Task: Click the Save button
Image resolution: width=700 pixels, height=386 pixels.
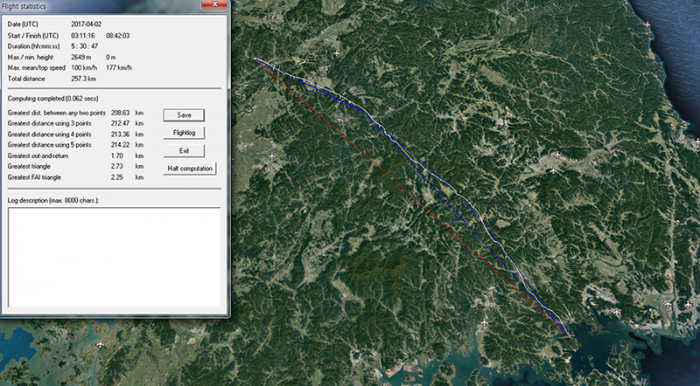Action: pyautogui.click(x=184, y=115)
